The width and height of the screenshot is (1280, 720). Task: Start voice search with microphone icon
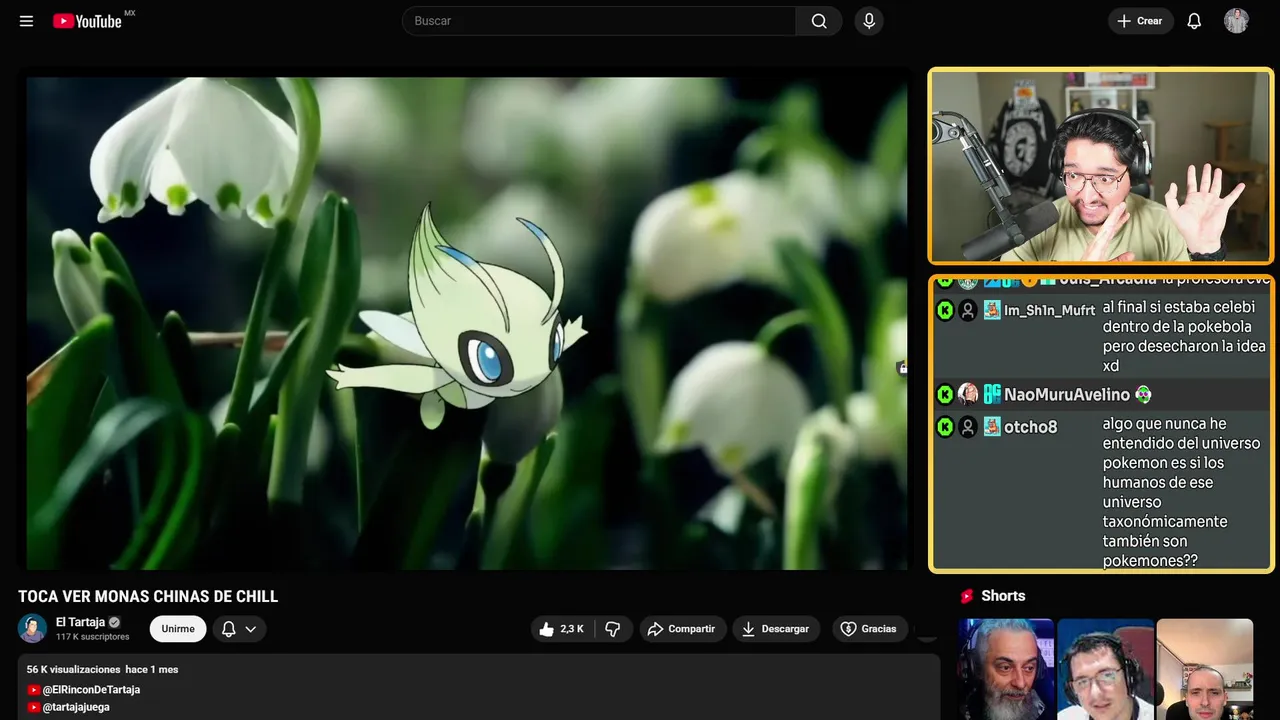tap(869, 21)
